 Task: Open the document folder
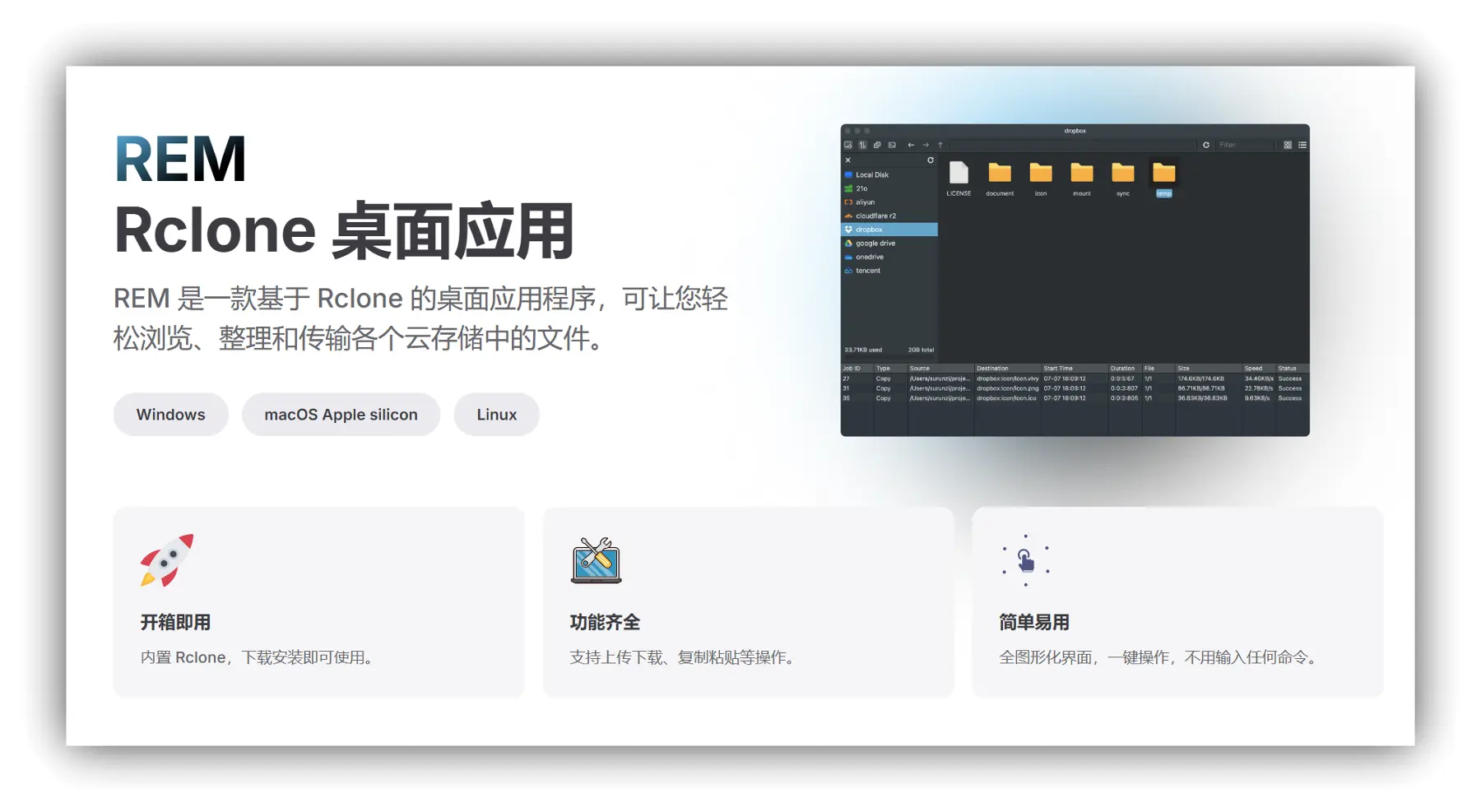(1000, 173)
